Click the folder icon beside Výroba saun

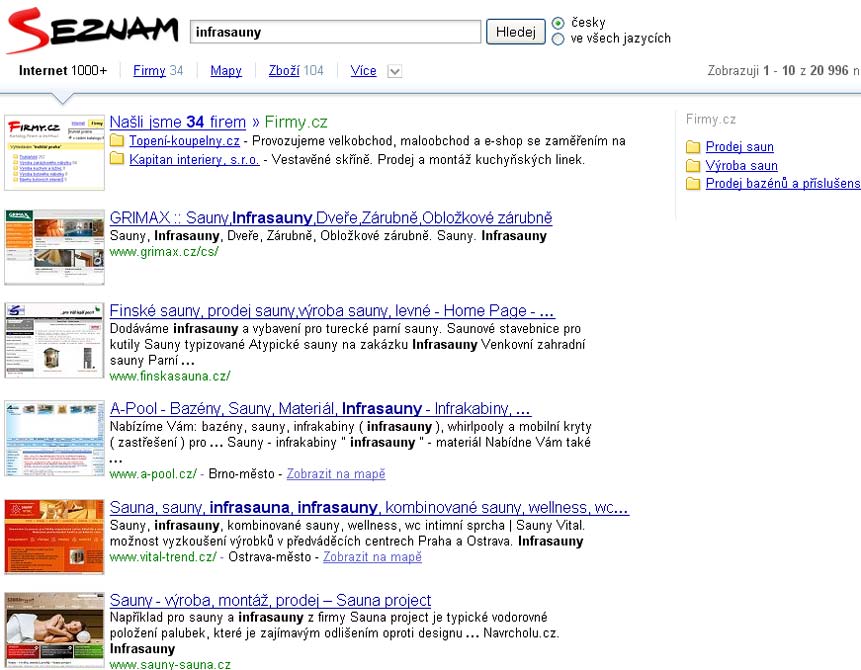coord(693,165)
